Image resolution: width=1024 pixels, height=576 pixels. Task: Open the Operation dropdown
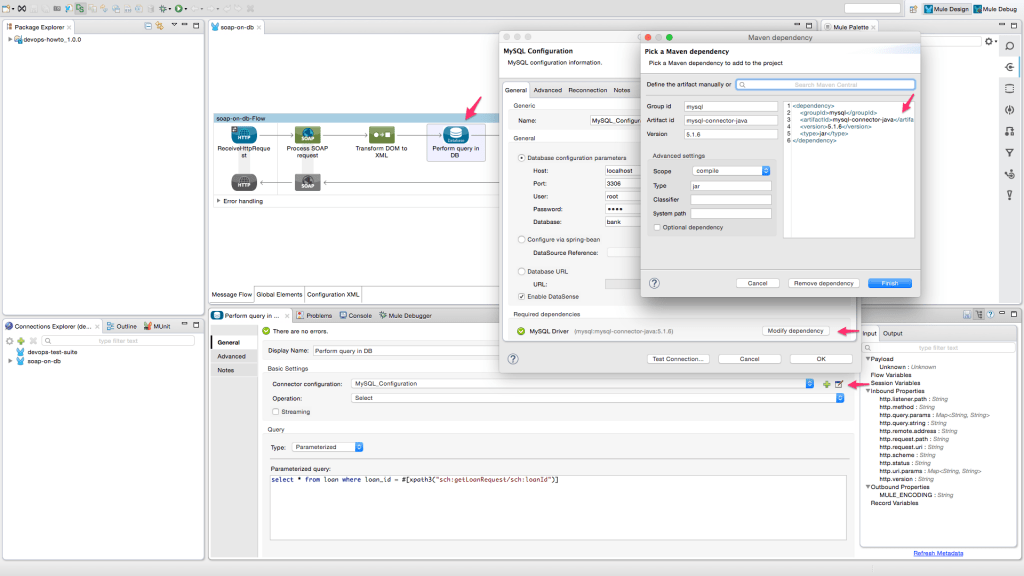(x=838, y=396)
